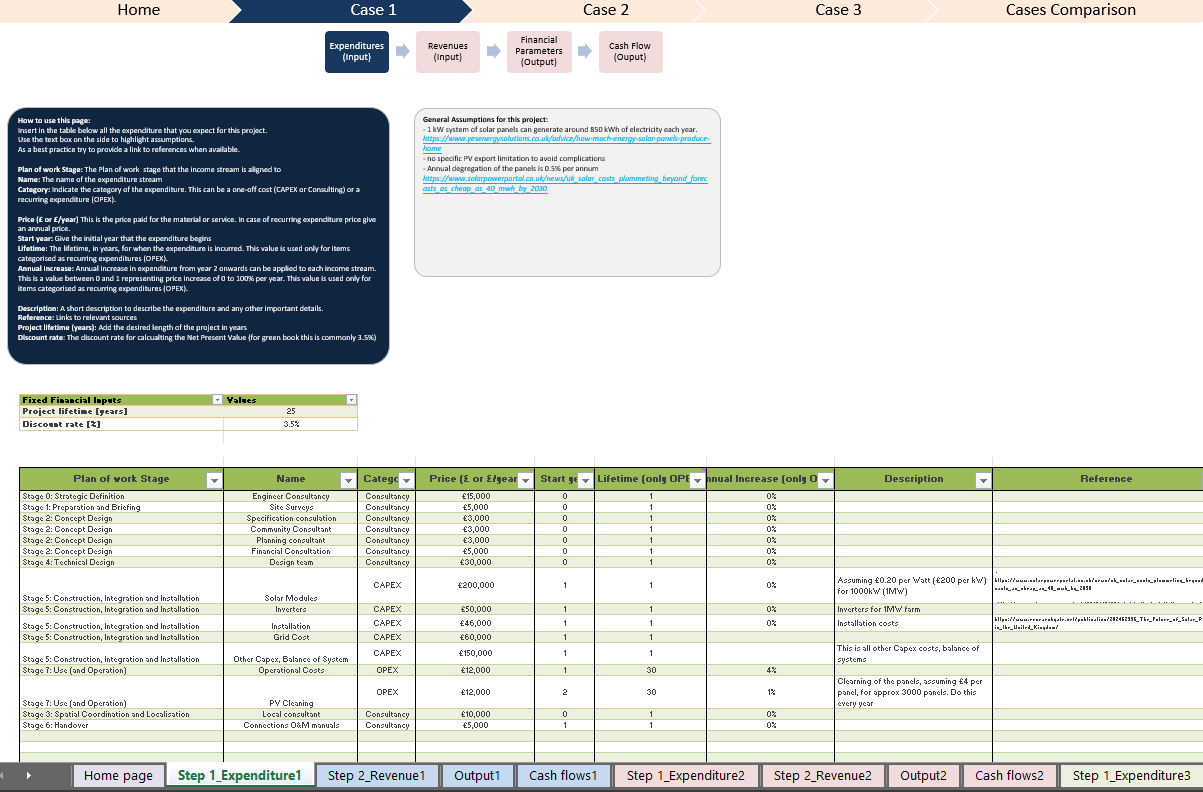The width and height of the screenshot is (1203, 792).
Task: Select the £30,000 Design team price cell
Action: coord(475,562)
